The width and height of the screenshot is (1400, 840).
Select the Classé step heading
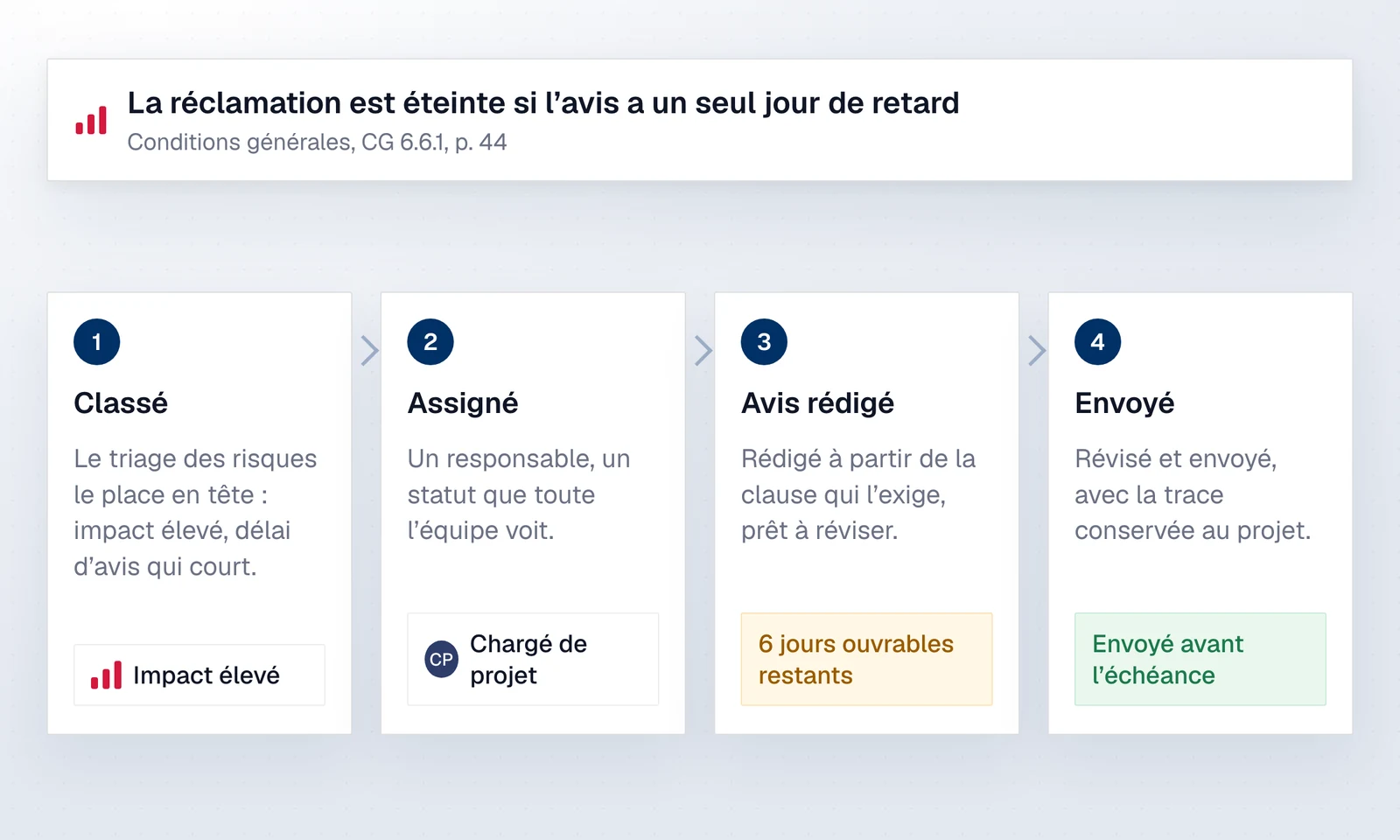point(121,403)
